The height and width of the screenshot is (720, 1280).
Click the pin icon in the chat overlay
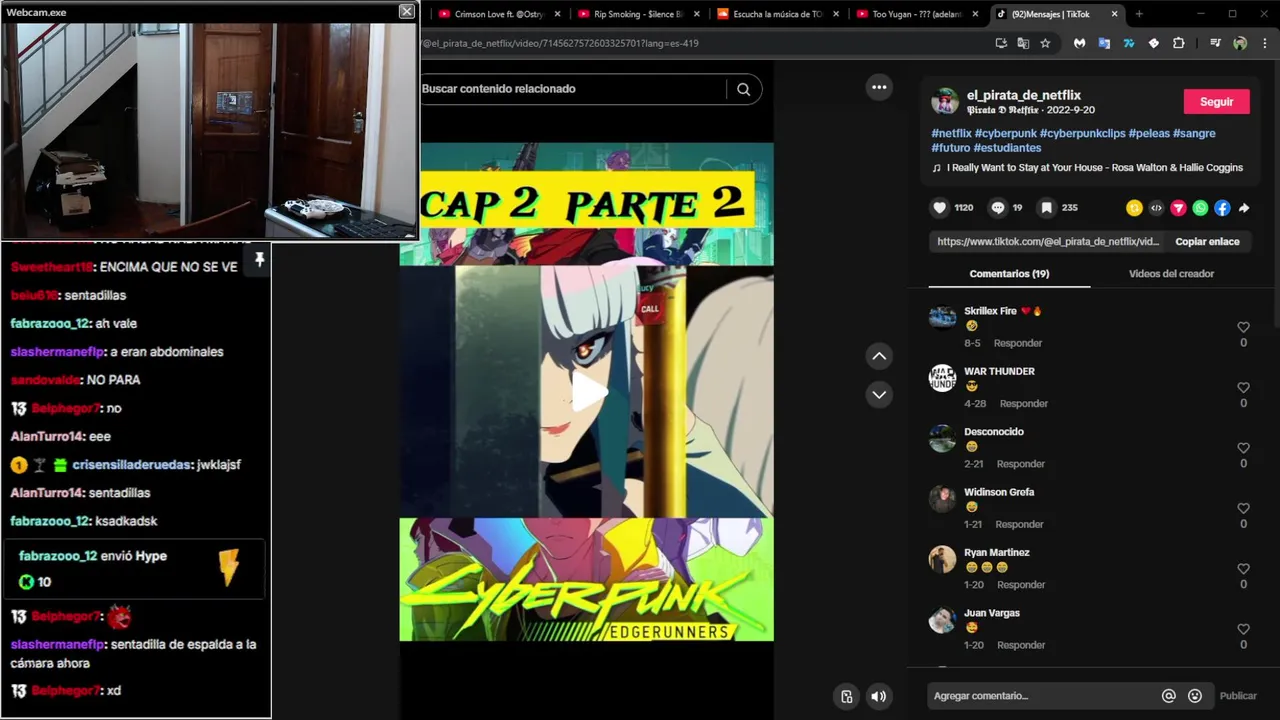pos(259,260)
